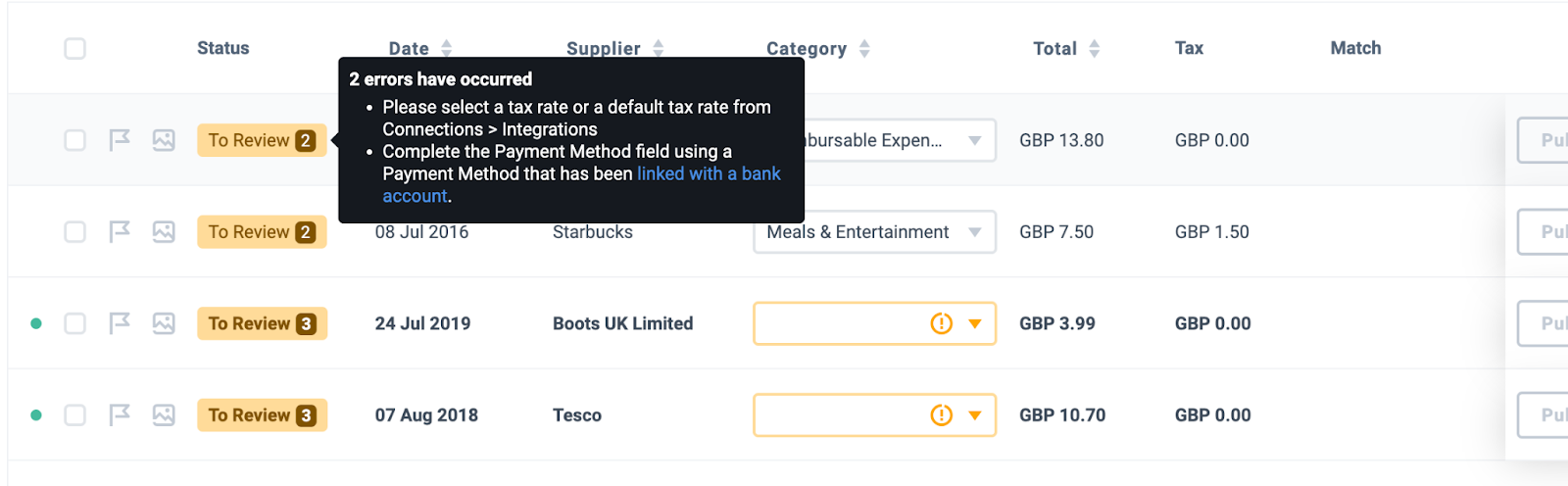Image resolution: width=1568 pixels, height=486 pixels.
Task: Expand Meals & Entertainment category dropdown
Action: [x=974, y=232]
